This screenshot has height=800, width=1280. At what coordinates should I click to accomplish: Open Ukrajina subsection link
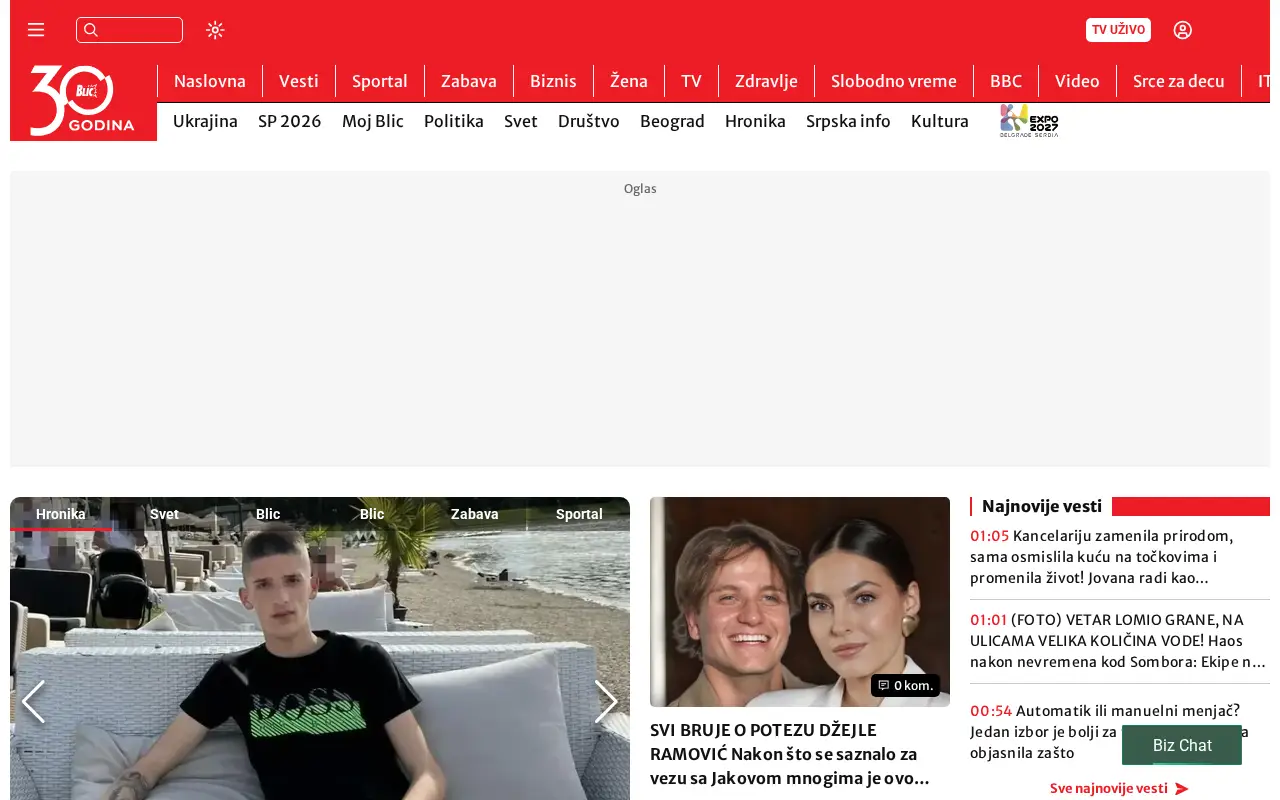pyautogui.click(x=205, y=121)
